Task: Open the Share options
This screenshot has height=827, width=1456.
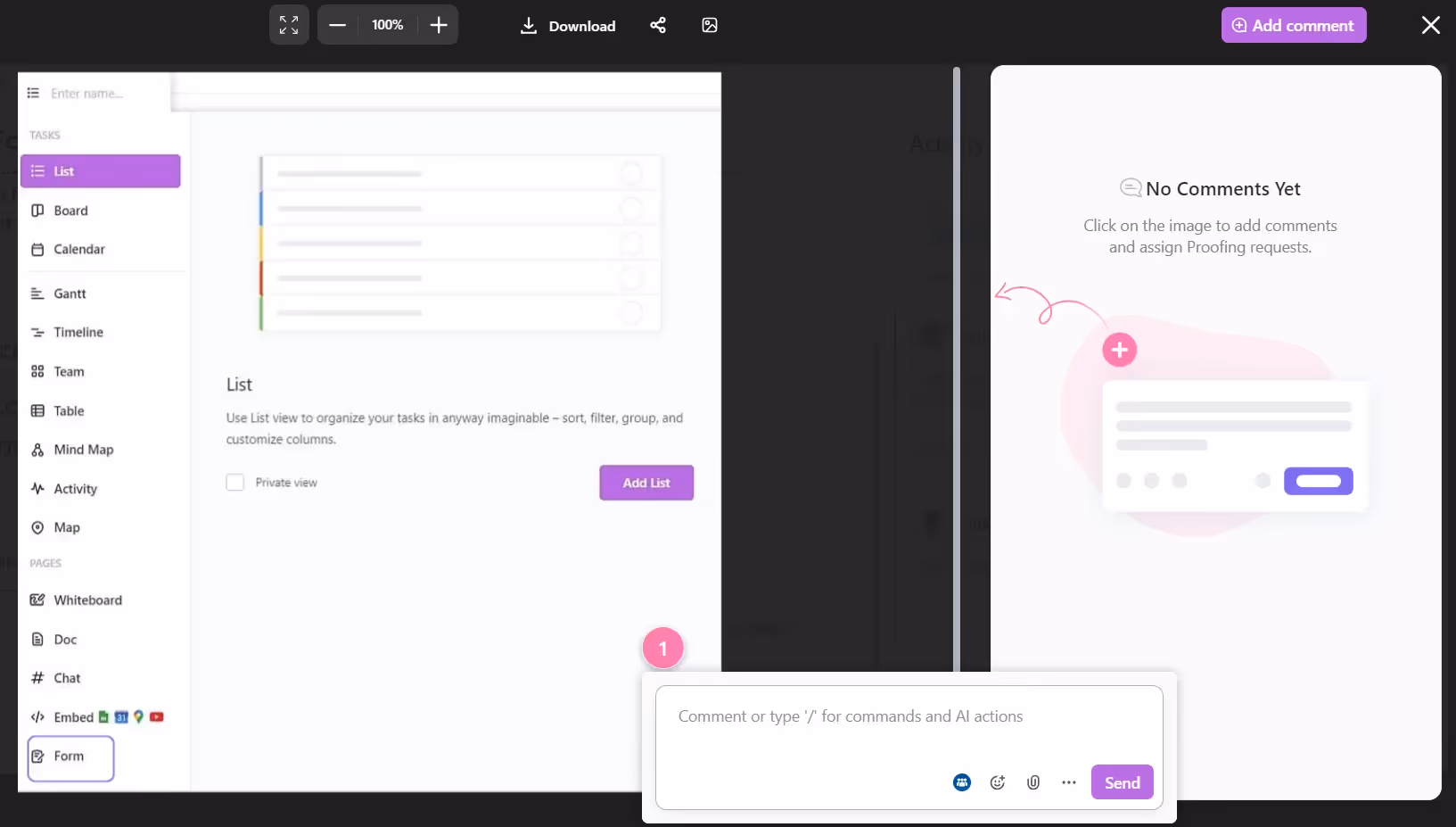Action: 658,25
